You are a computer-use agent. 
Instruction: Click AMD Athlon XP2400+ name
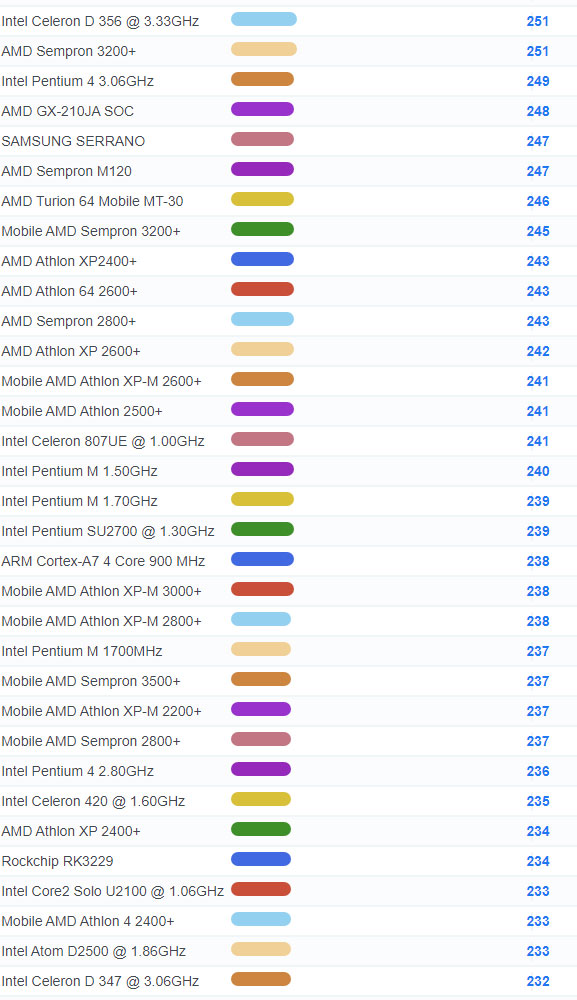click(x=69, y=261)
